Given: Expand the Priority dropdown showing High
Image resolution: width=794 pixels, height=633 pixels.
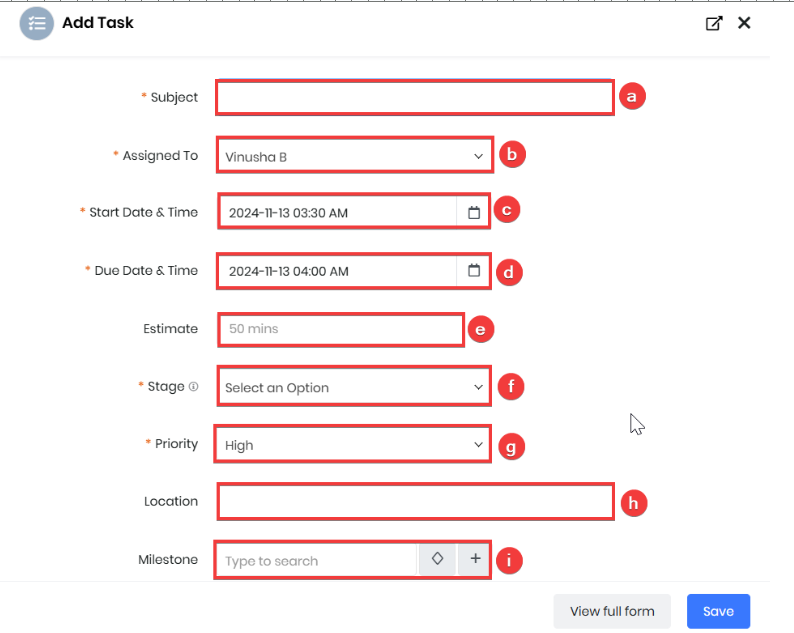Looking at the screenshot, I should pyautogui.click(x=353, y=445).
